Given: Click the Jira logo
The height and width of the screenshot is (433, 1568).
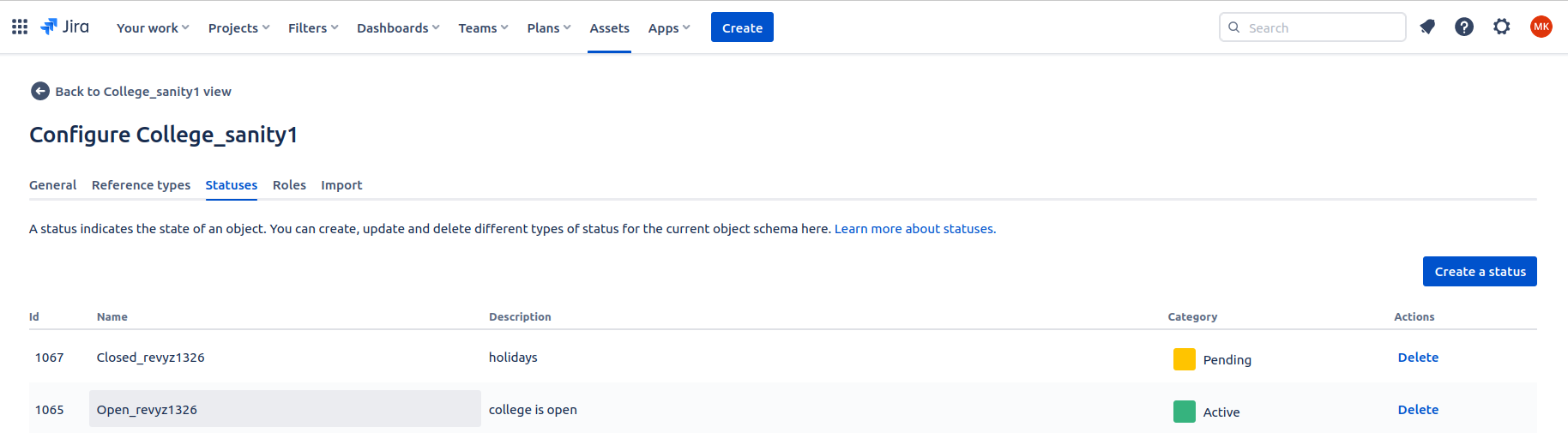Looking at the screenshot, I should tap(65, 27).
